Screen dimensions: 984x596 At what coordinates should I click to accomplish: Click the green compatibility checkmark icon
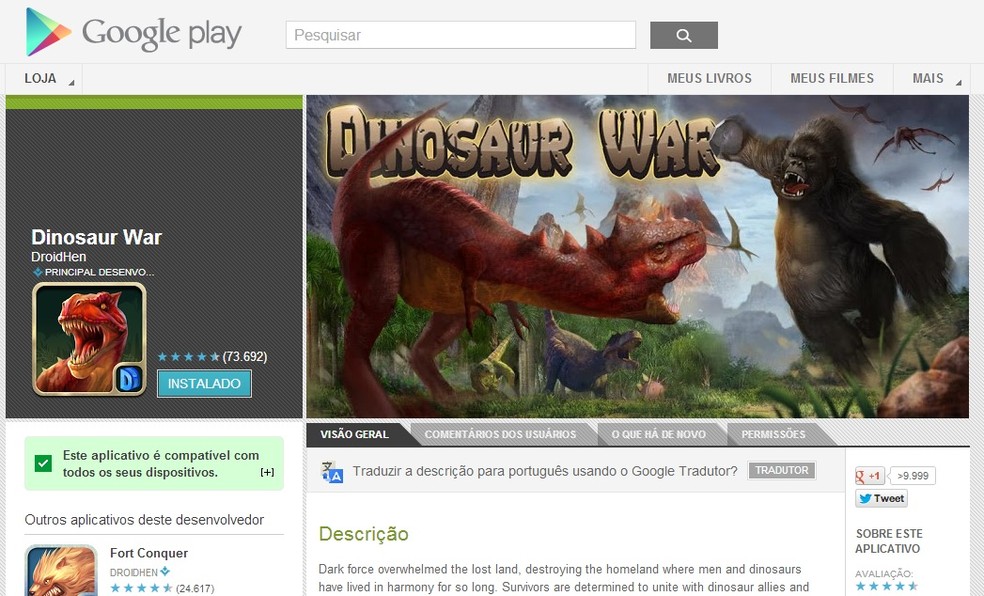(43, 464)
